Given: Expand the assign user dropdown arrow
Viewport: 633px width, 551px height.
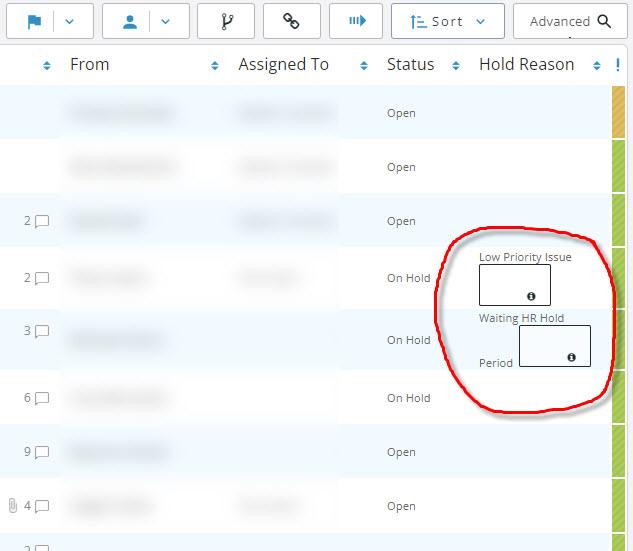Looking at the screenshot, I should (167, 21).
